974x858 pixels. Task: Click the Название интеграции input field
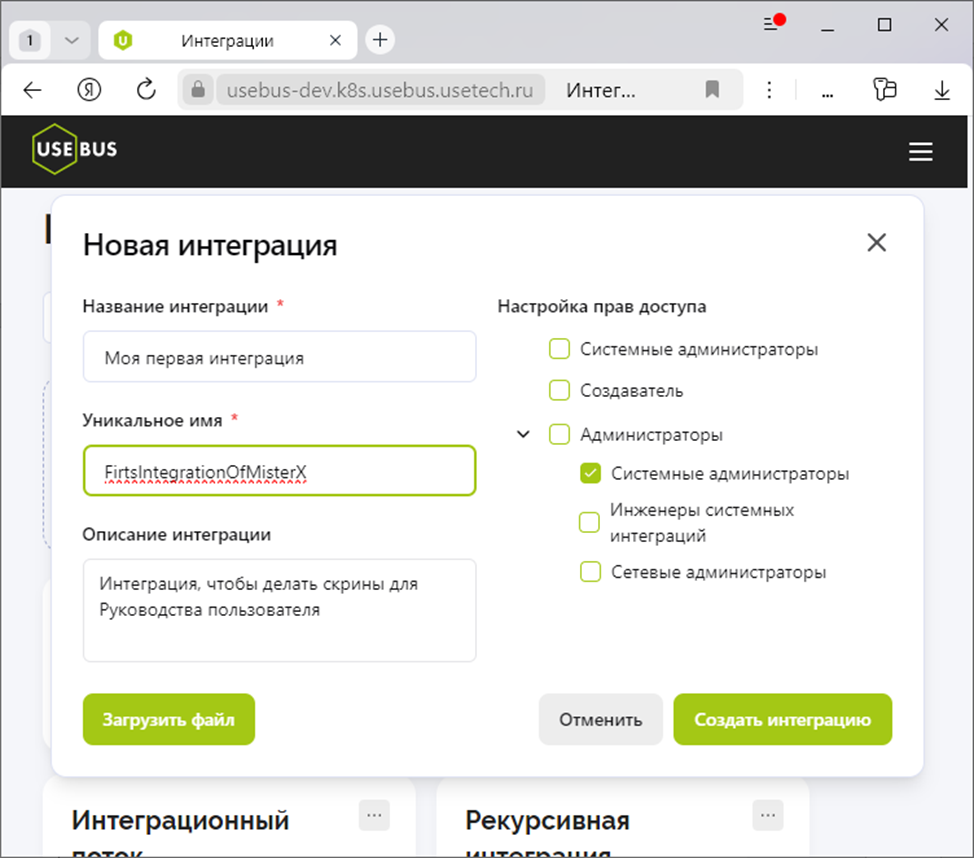pos(279,356)
